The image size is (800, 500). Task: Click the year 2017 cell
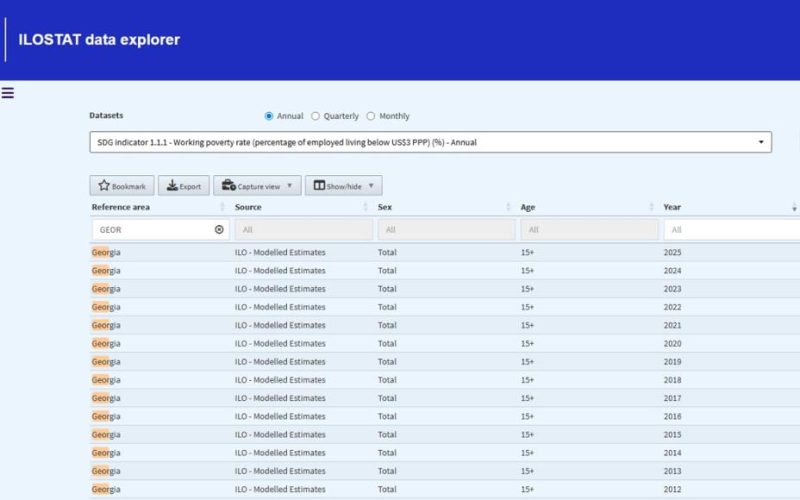pos(672,398)
